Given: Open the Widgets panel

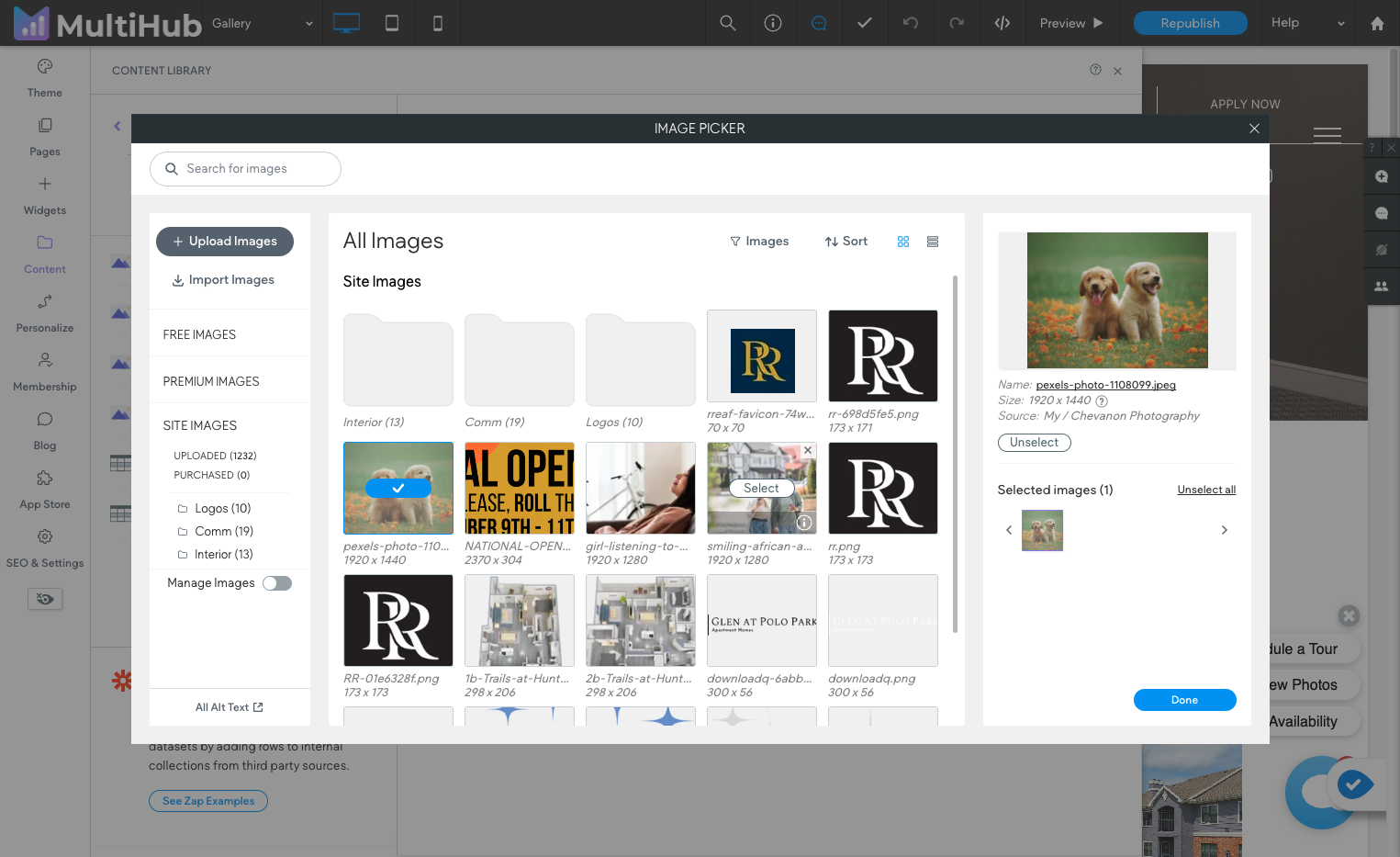Looking at the screenshot, I should point(45,196).
